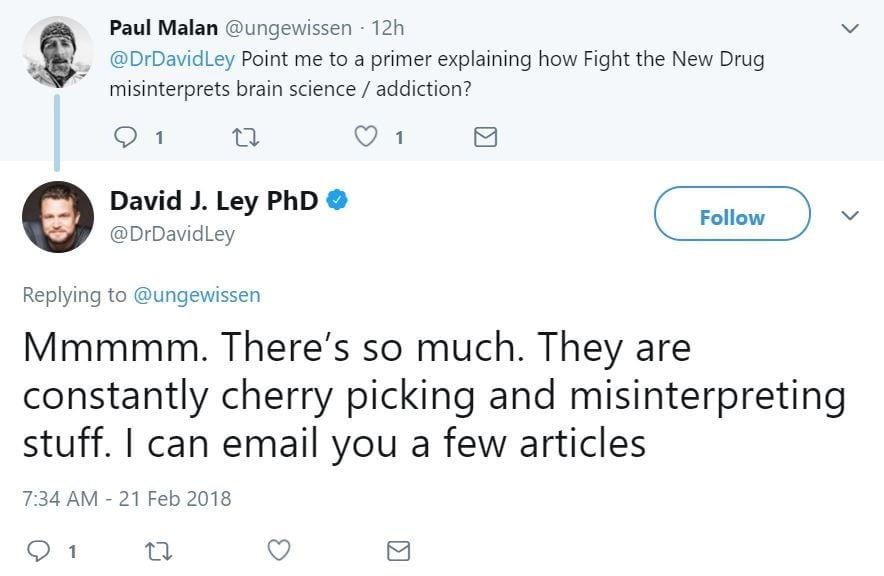This screenshot has width=884, height=576.
Task: Direct message David J. Ley's tweet
Action: pos(398,550)
